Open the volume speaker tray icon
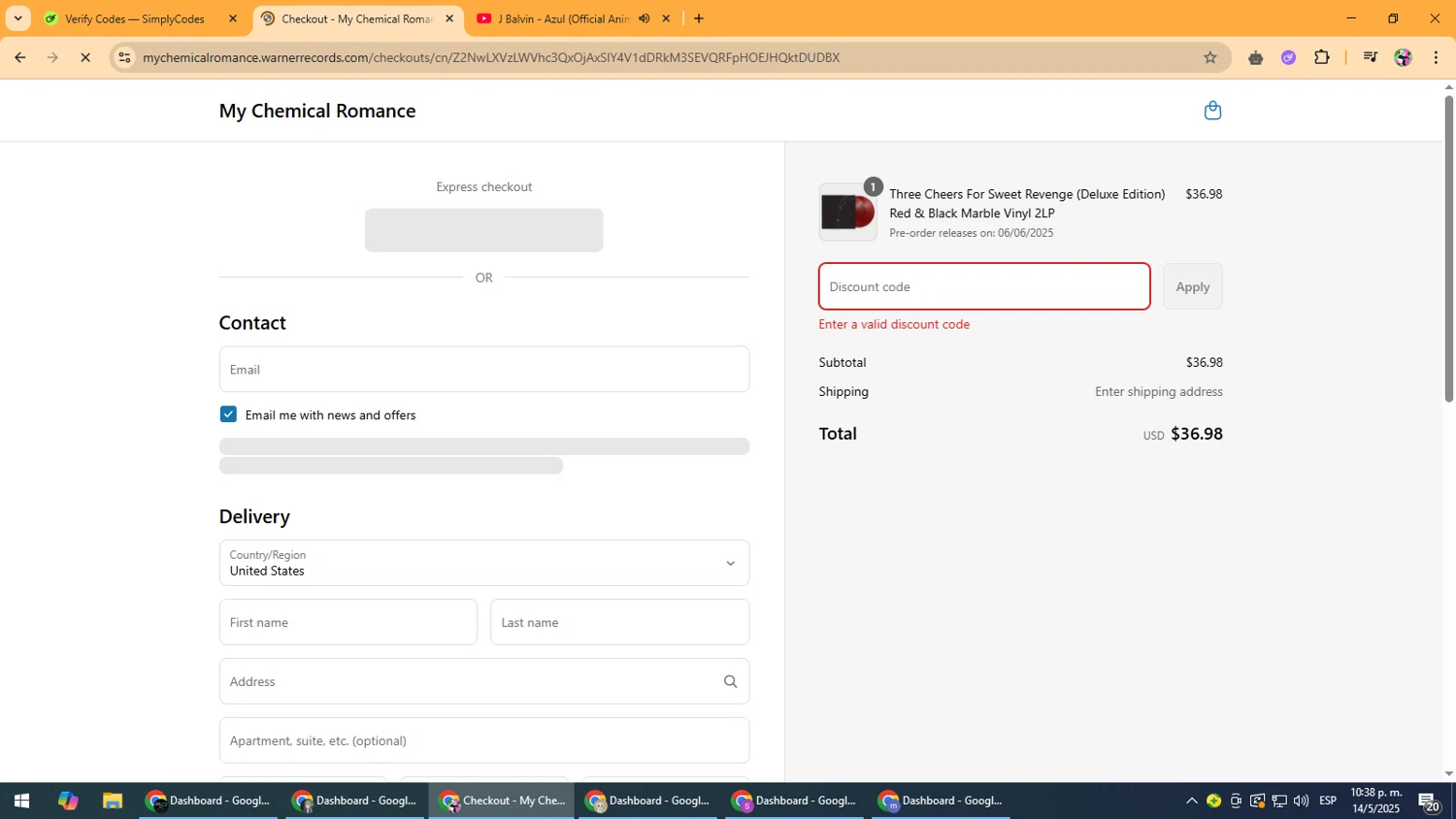This screenshot has width=1456, height=819. pos(1301,801)
